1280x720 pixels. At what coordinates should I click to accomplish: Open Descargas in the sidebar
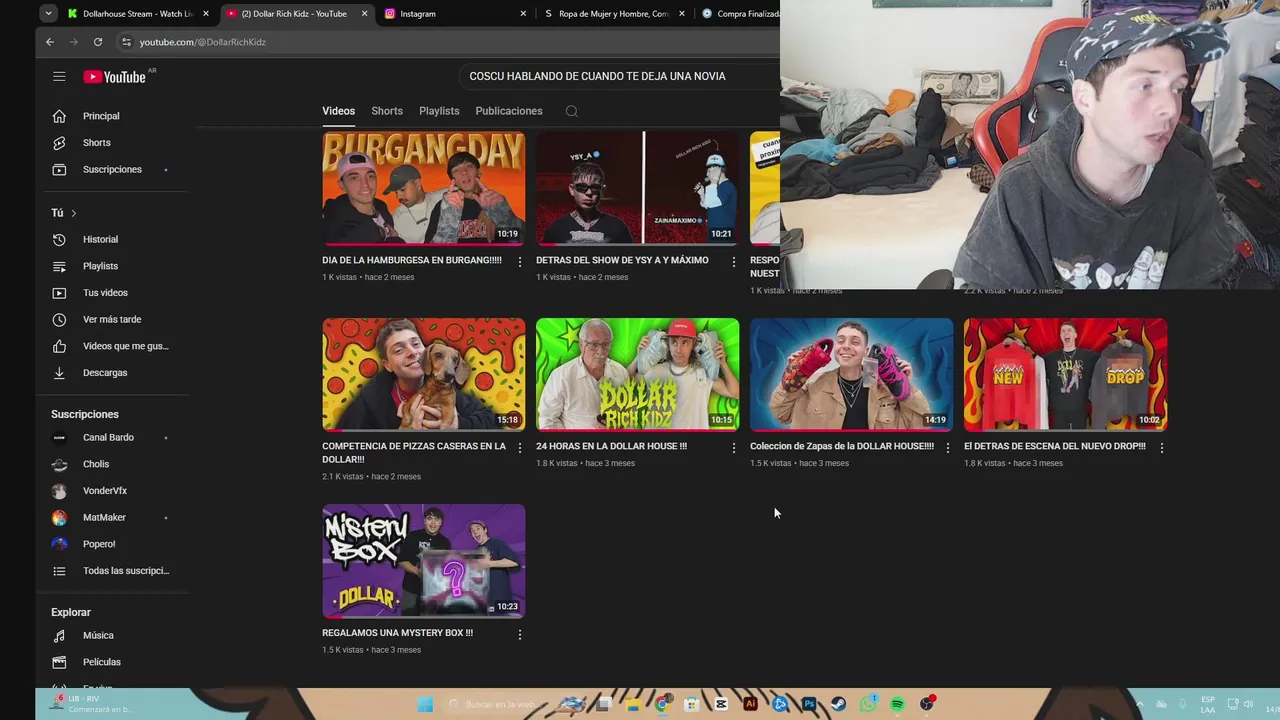coord(105,373)
